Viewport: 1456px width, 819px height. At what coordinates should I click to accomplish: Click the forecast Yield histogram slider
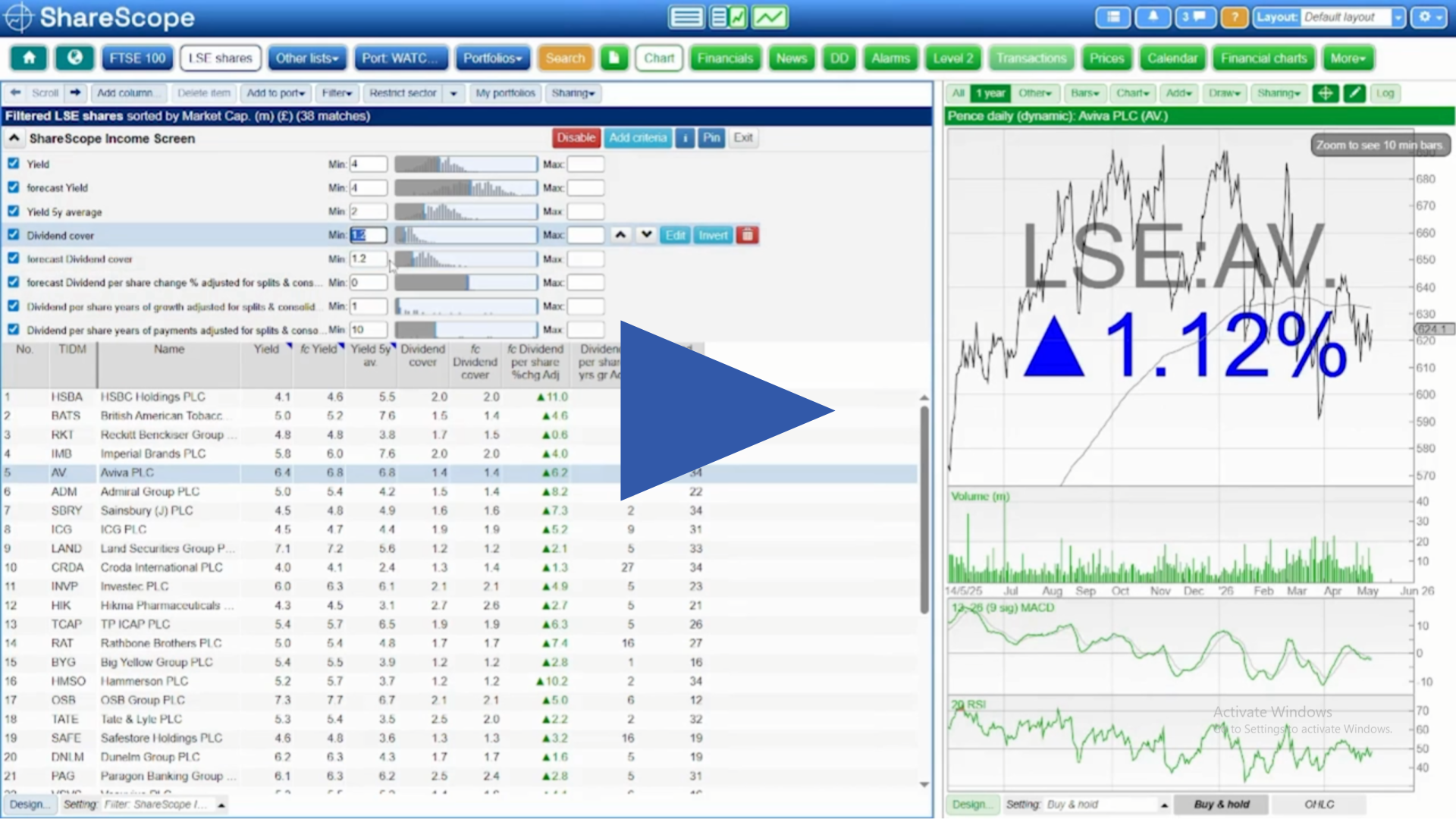(466, 187)
